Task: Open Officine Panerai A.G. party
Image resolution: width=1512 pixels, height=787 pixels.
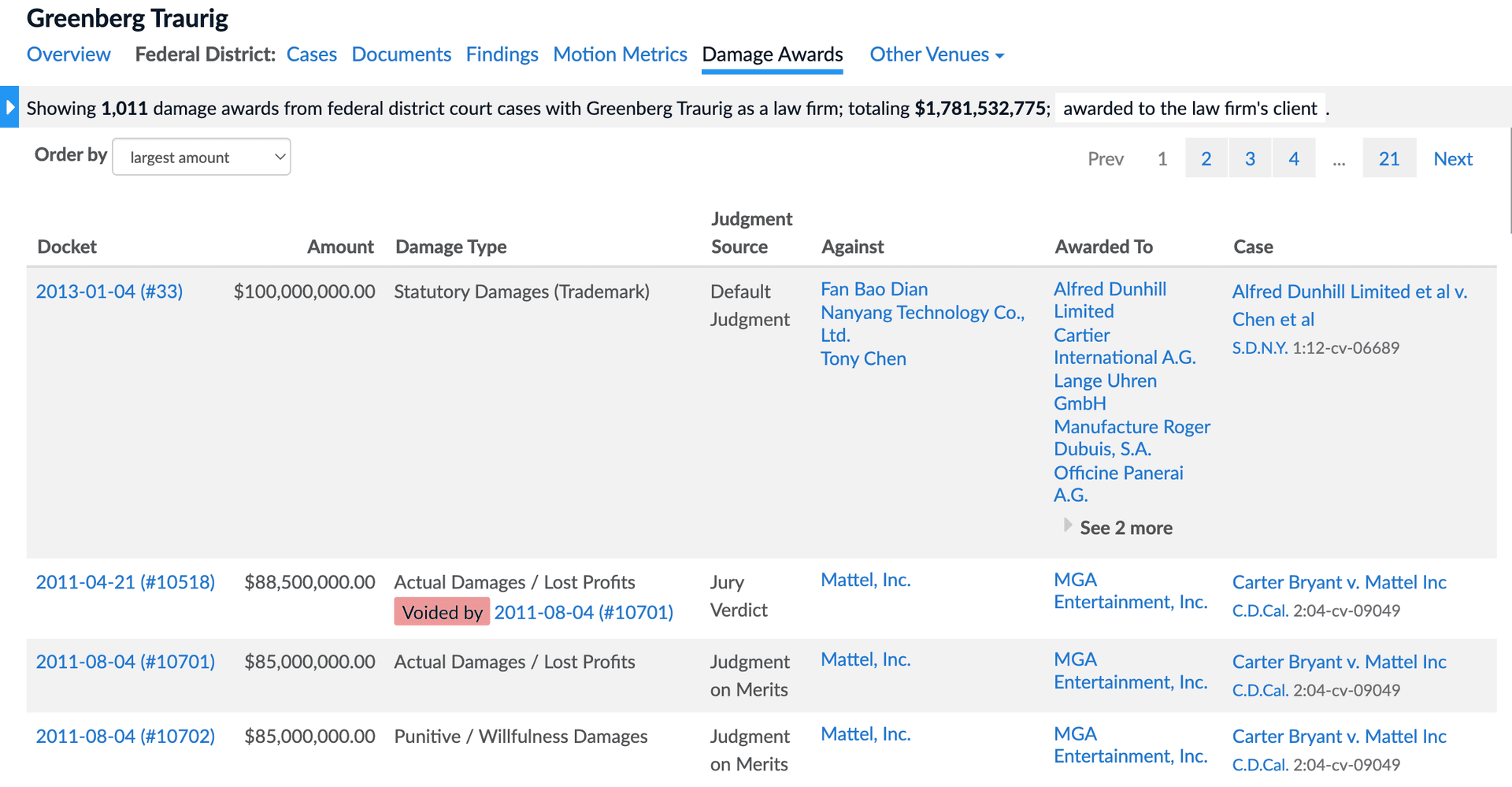Action: (1118, 484)
